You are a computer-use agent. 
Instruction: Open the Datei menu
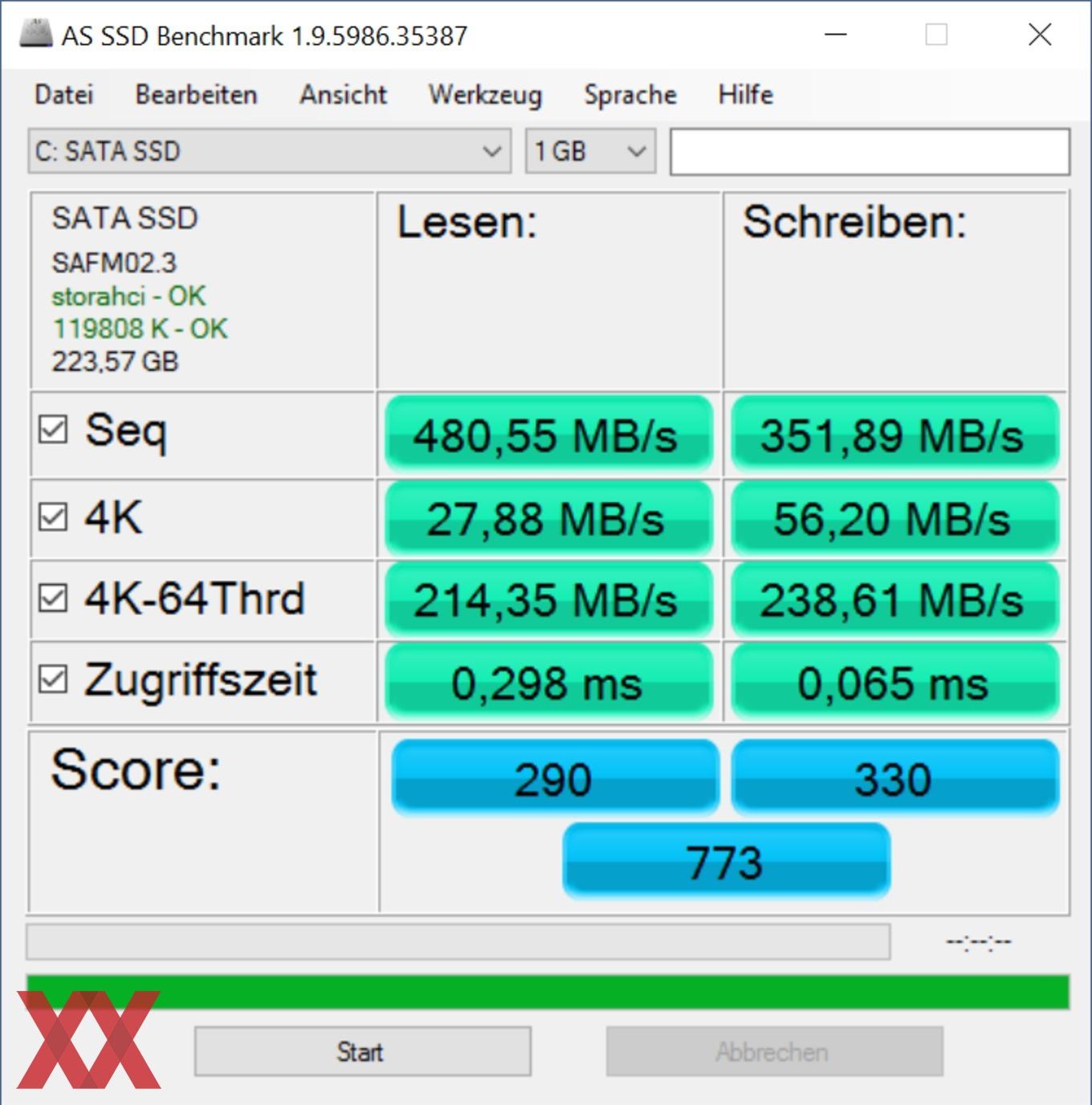64,95
